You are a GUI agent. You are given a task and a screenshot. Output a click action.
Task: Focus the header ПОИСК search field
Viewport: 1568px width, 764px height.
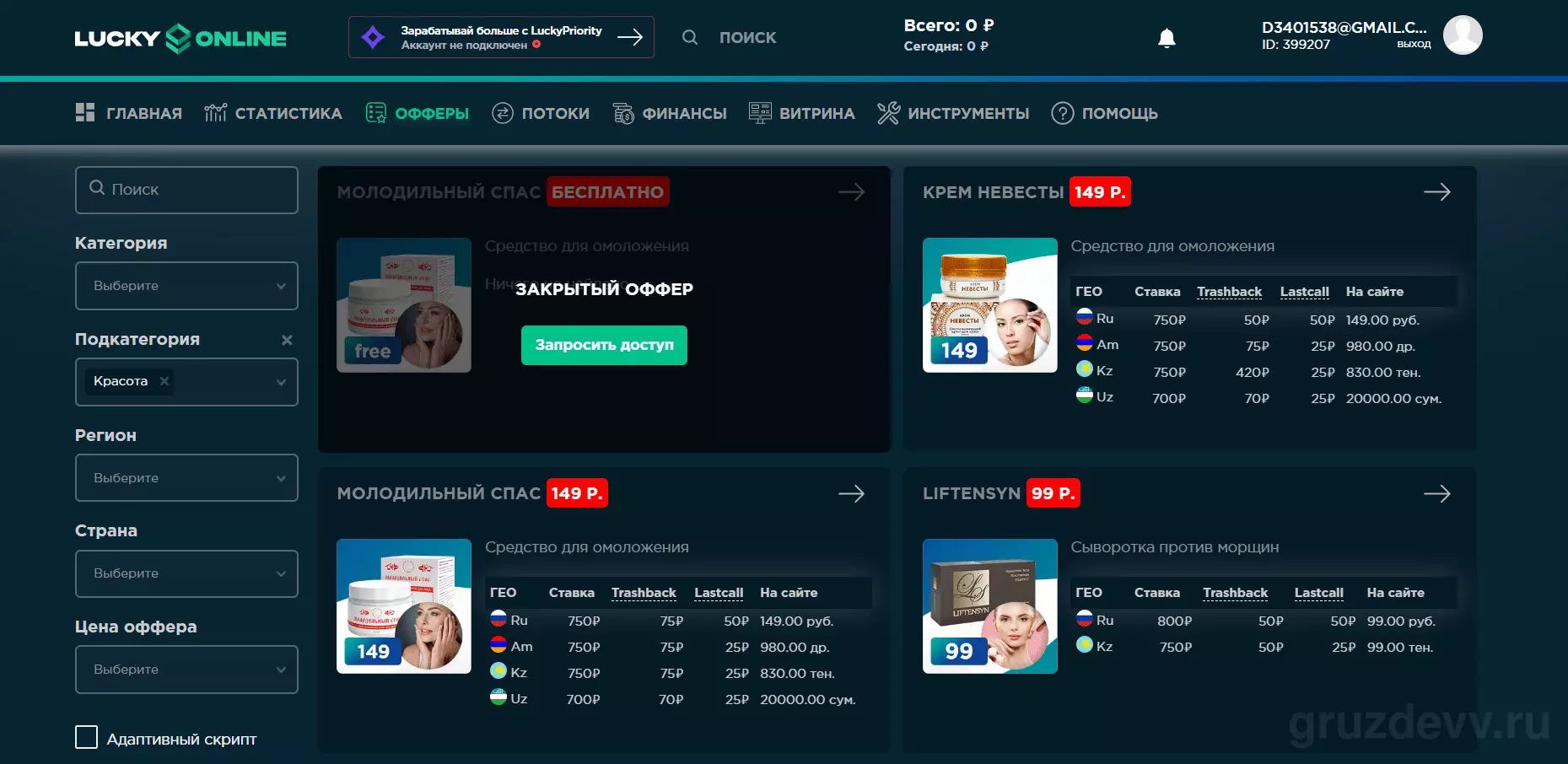(x=747, y=37)
